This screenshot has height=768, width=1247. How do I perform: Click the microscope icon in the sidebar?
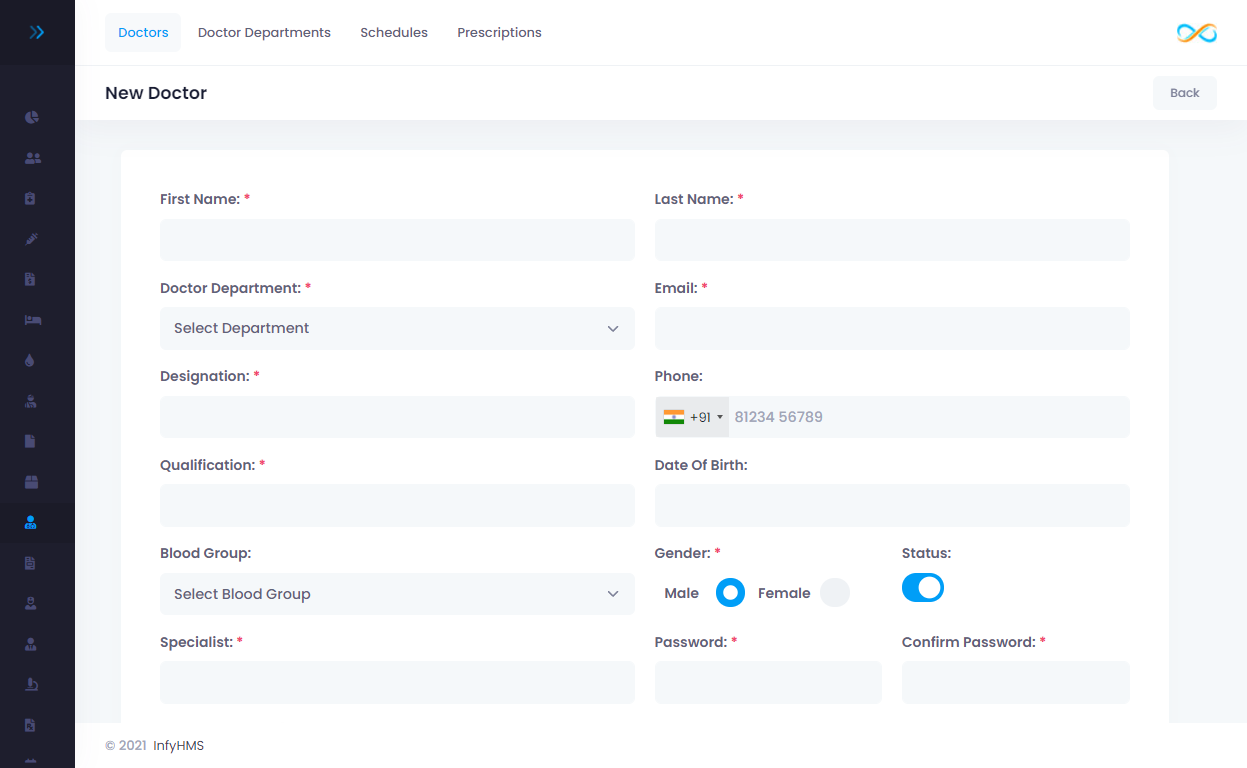pos(31,684)
